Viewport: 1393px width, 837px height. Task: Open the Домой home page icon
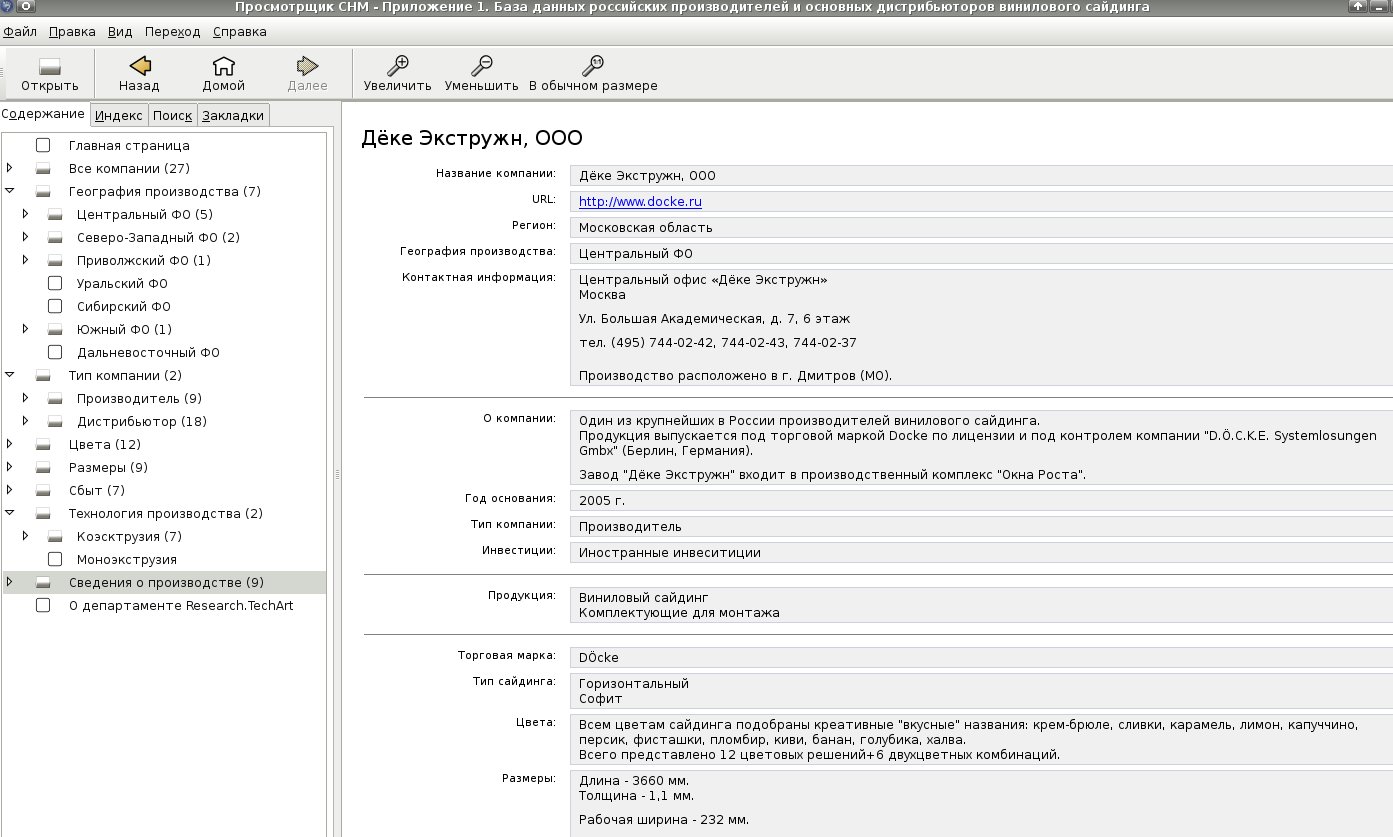[224, 66]
